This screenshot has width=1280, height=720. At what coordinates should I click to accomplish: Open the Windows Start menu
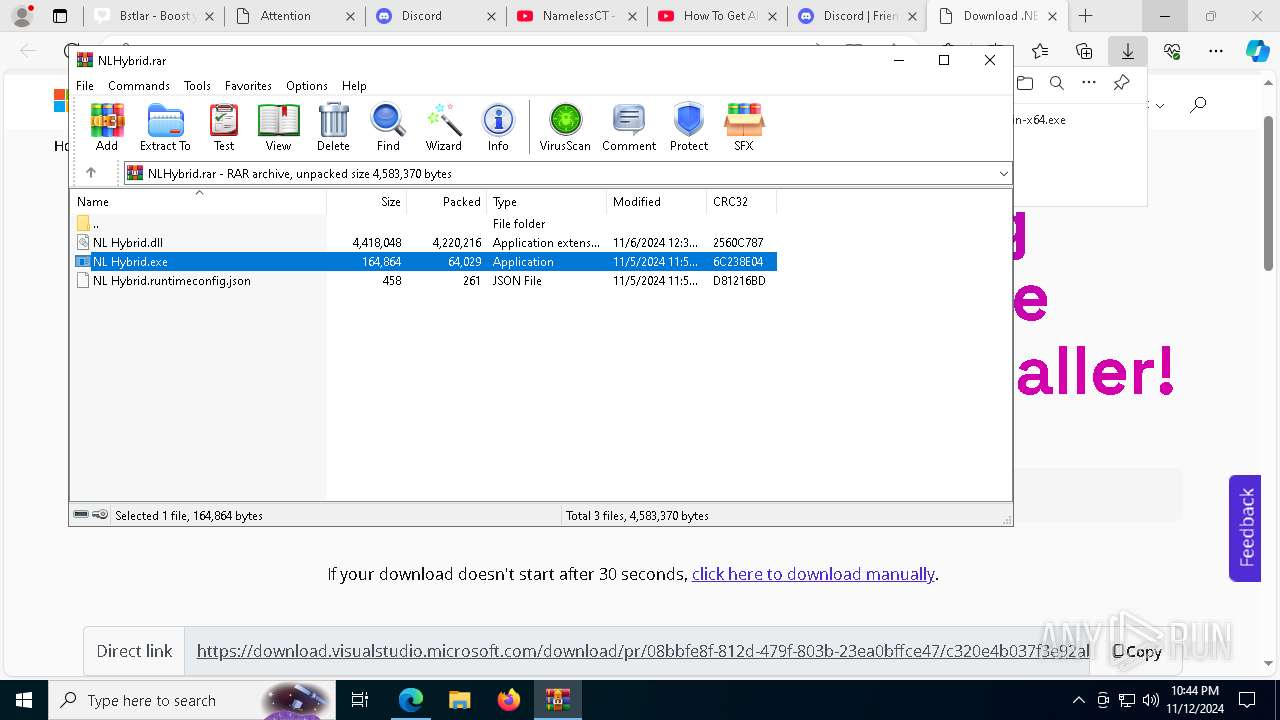point(23,700)
